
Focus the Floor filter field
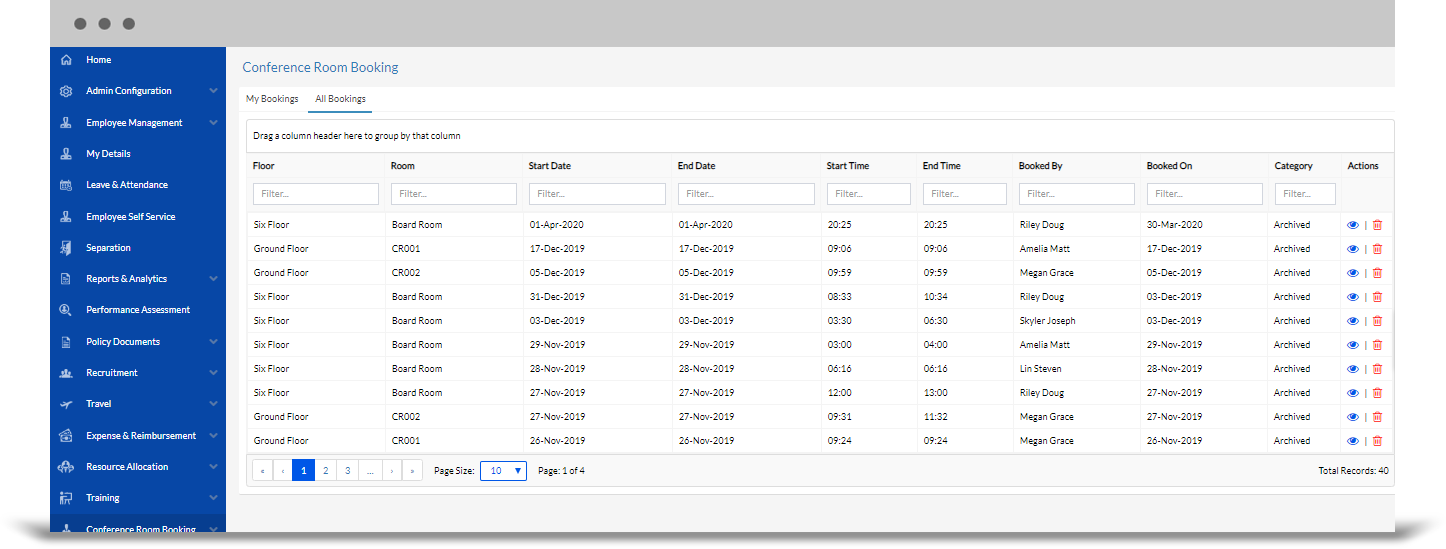316,194
